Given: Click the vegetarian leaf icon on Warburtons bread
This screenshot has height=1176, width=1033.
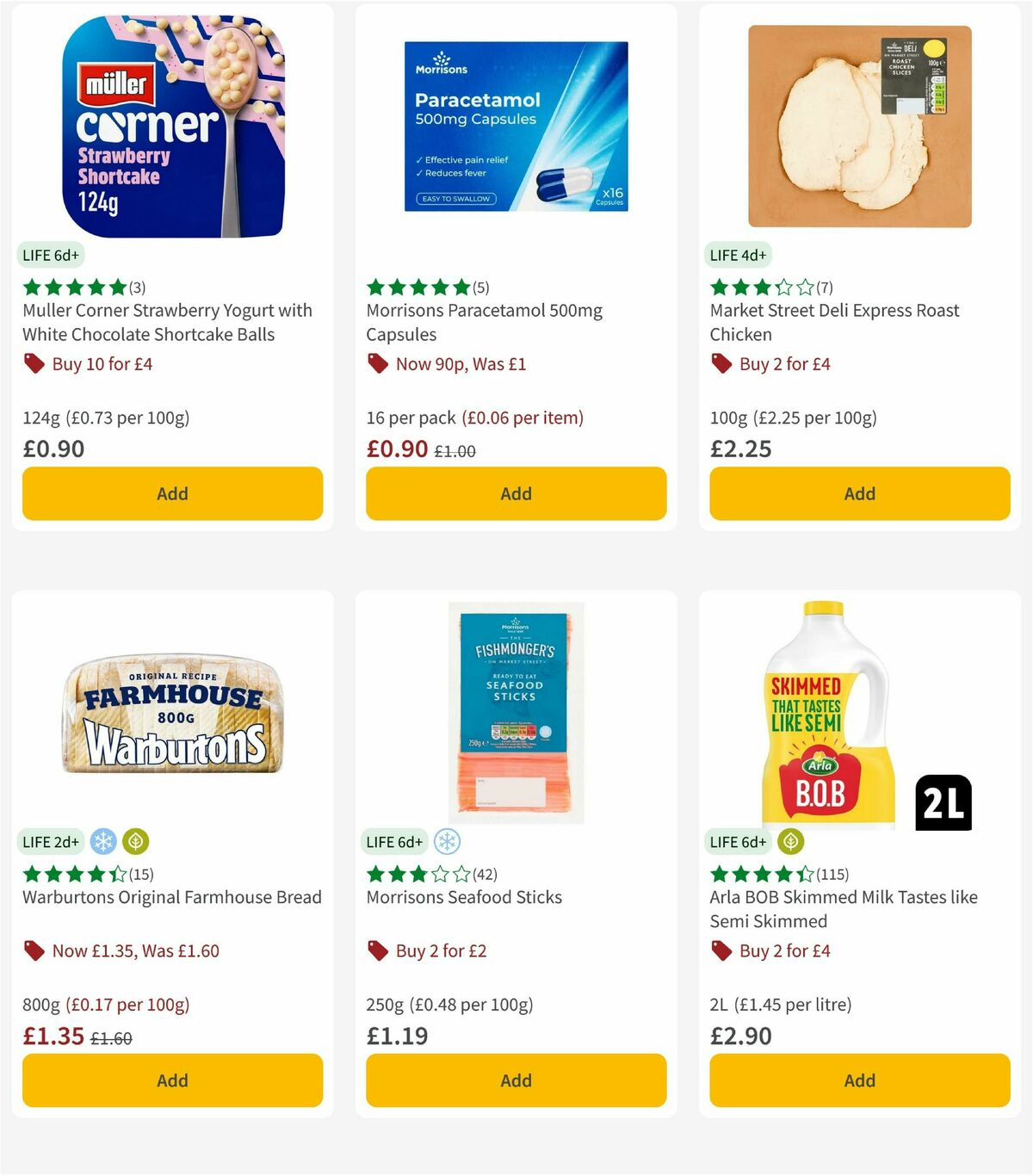Looking at the screenshot, I should tap(135, 841).
